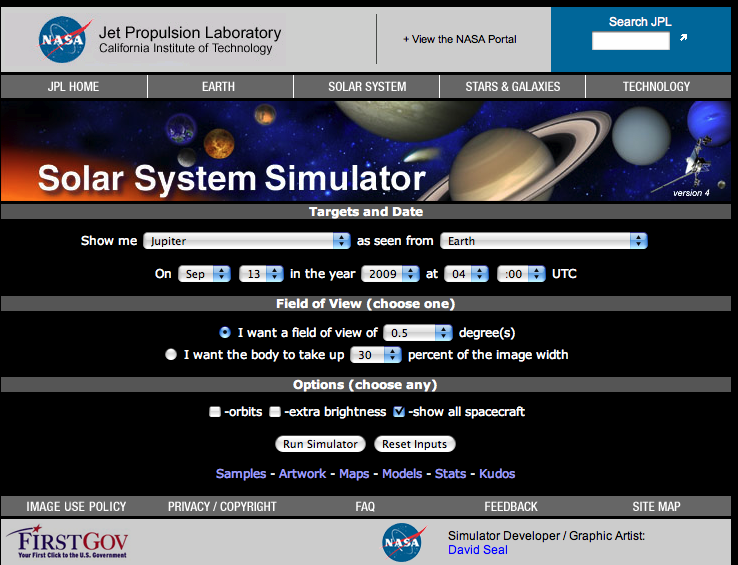738x565 pixels.
Task: Select the field of view radio button
Action: [x=225, y=332]
